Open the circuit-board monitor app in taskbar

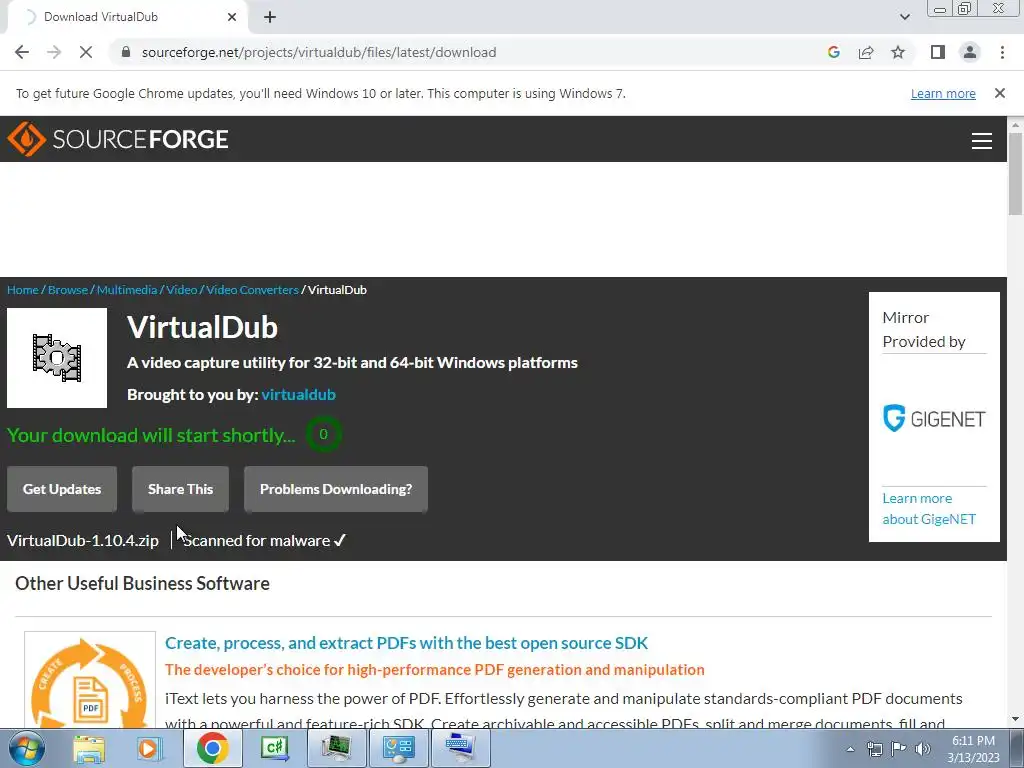(336, 748)
